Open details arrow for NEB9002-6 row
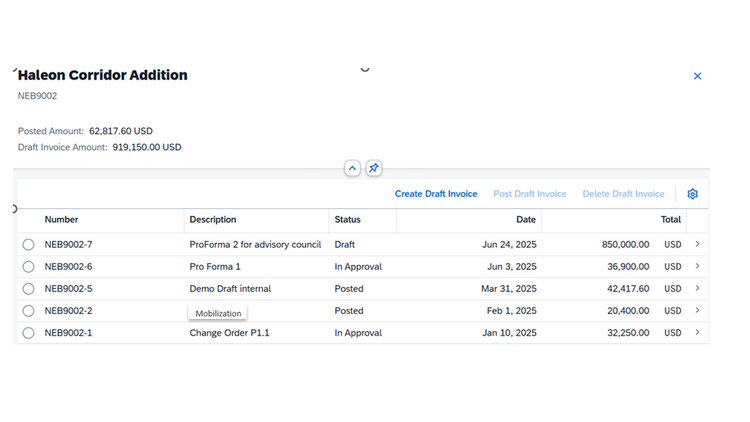Screen dimensions: 750x422 pos(697,266)
